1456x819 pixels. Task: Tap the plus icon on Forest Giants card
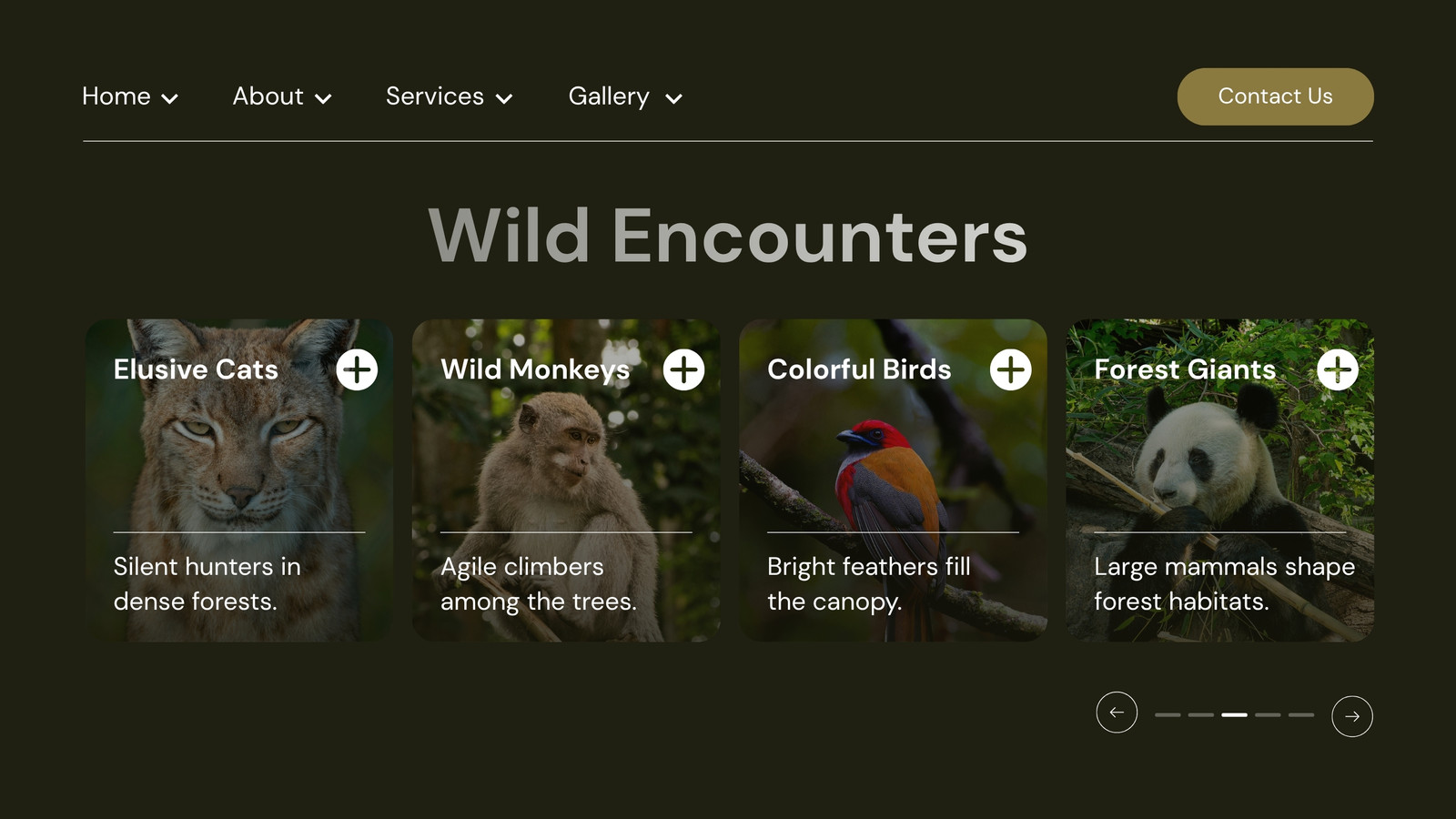pos(1338,369)
